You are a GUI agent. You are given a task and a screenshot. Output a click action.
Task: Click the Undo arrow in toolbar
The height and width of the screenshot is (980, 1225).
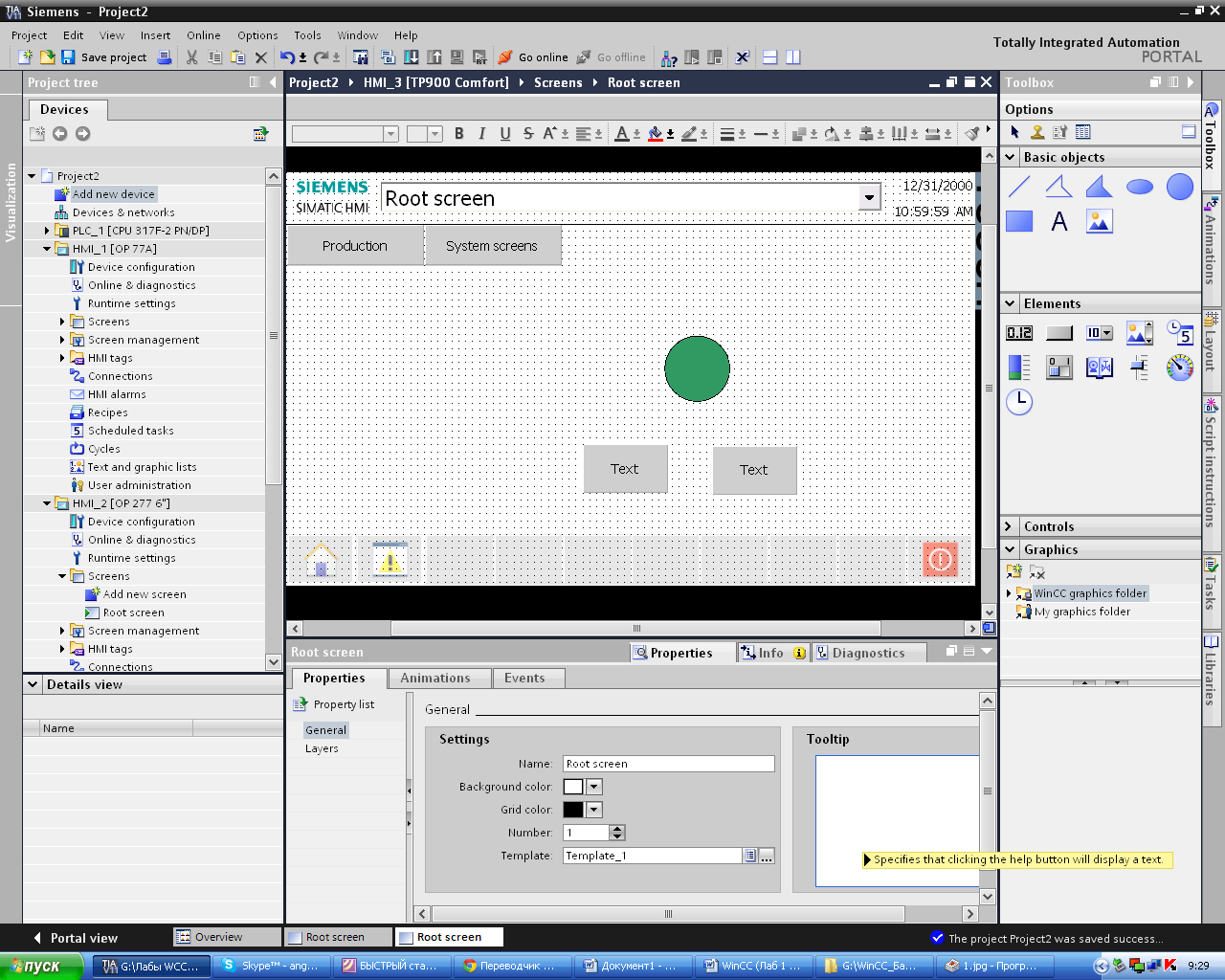click(x=287, y=57)
